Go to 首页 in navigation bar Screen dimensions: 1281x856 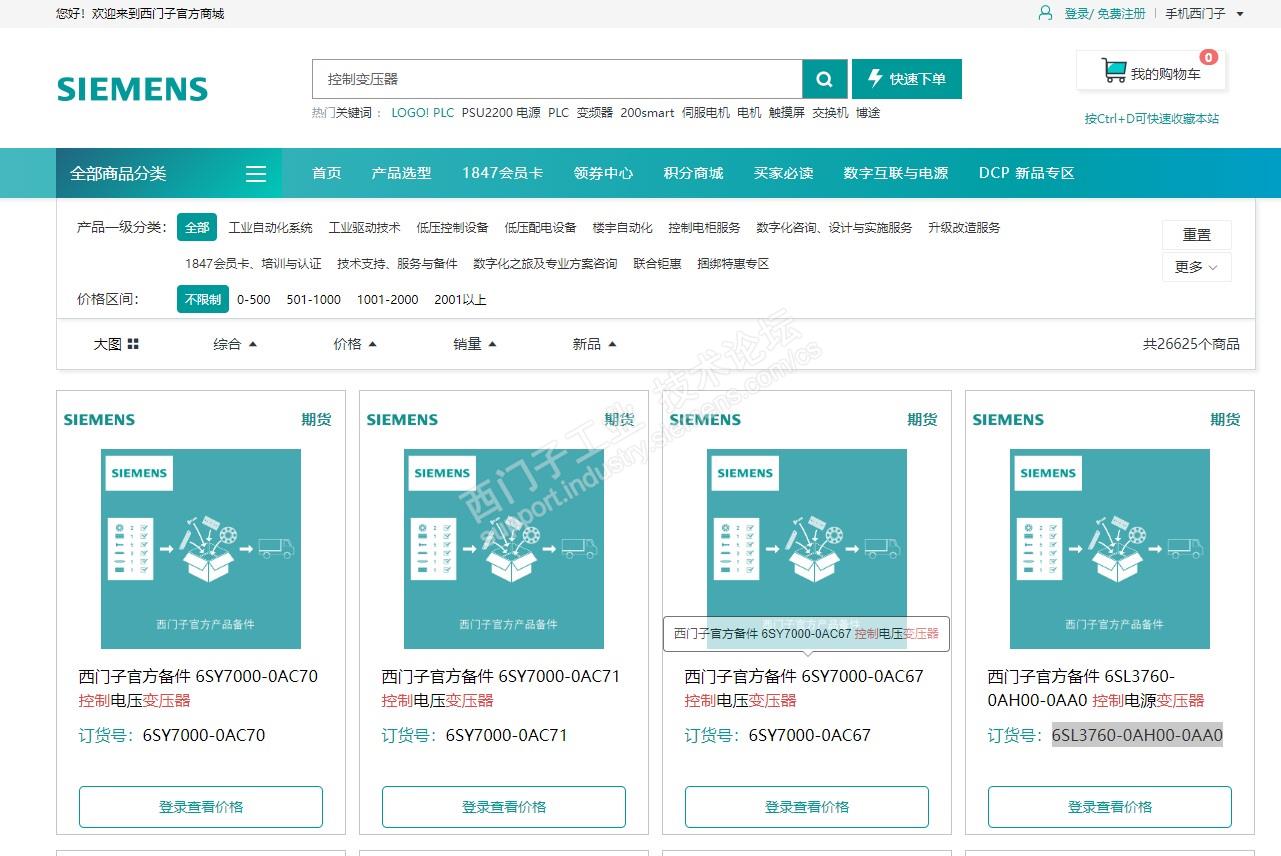click(327, 173)
